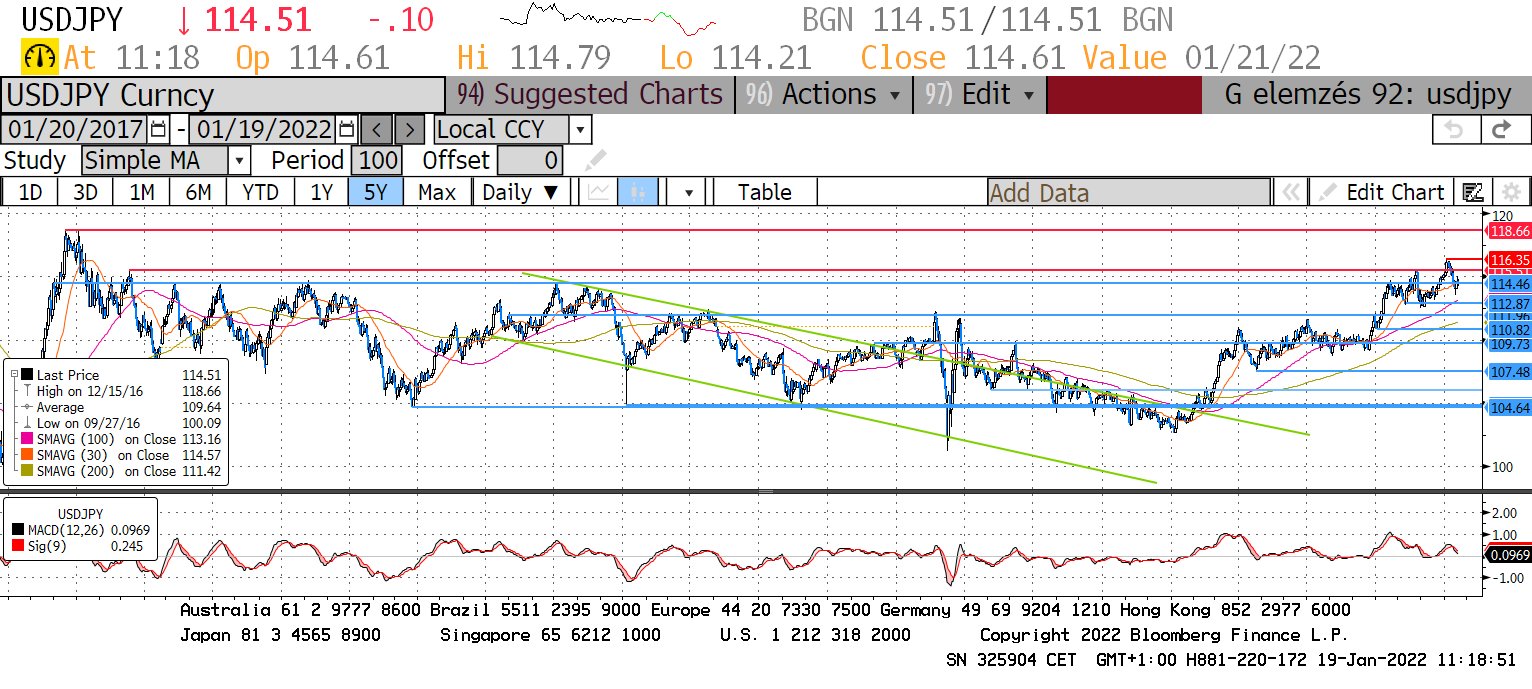Open 94) Suggested Charts
The width and height of the screenshot is (1532, 689).
coord(590,95)
